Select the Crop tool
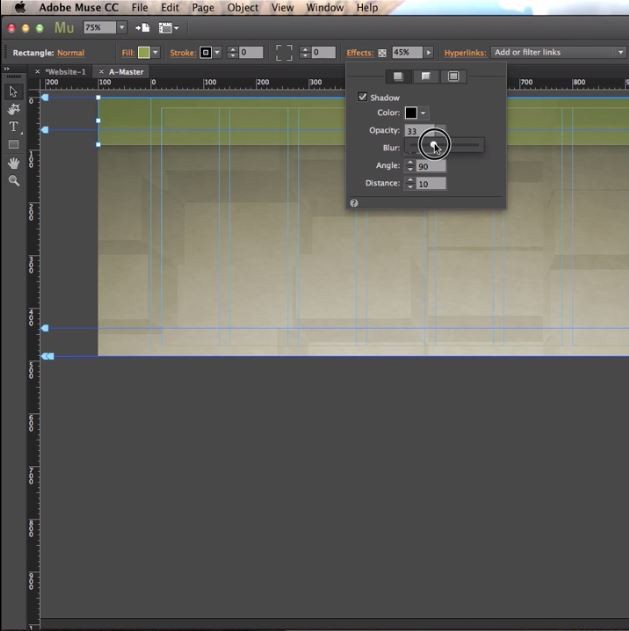 pos(13,109)
